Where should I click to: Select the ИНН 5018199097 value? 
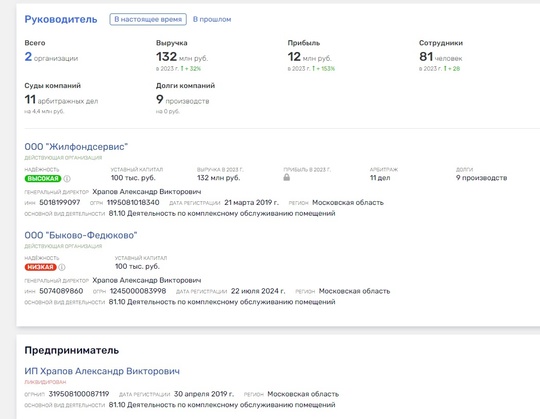tap(60, 202)
